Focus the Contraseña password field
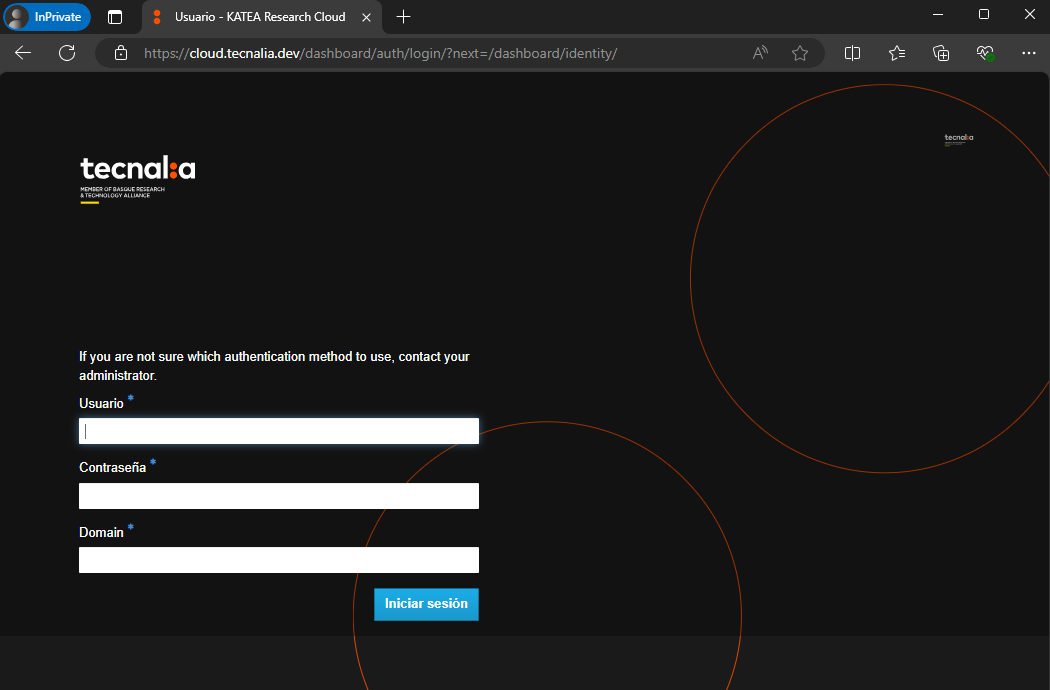Screen dimensions: 1050x690 coord(278,495)
